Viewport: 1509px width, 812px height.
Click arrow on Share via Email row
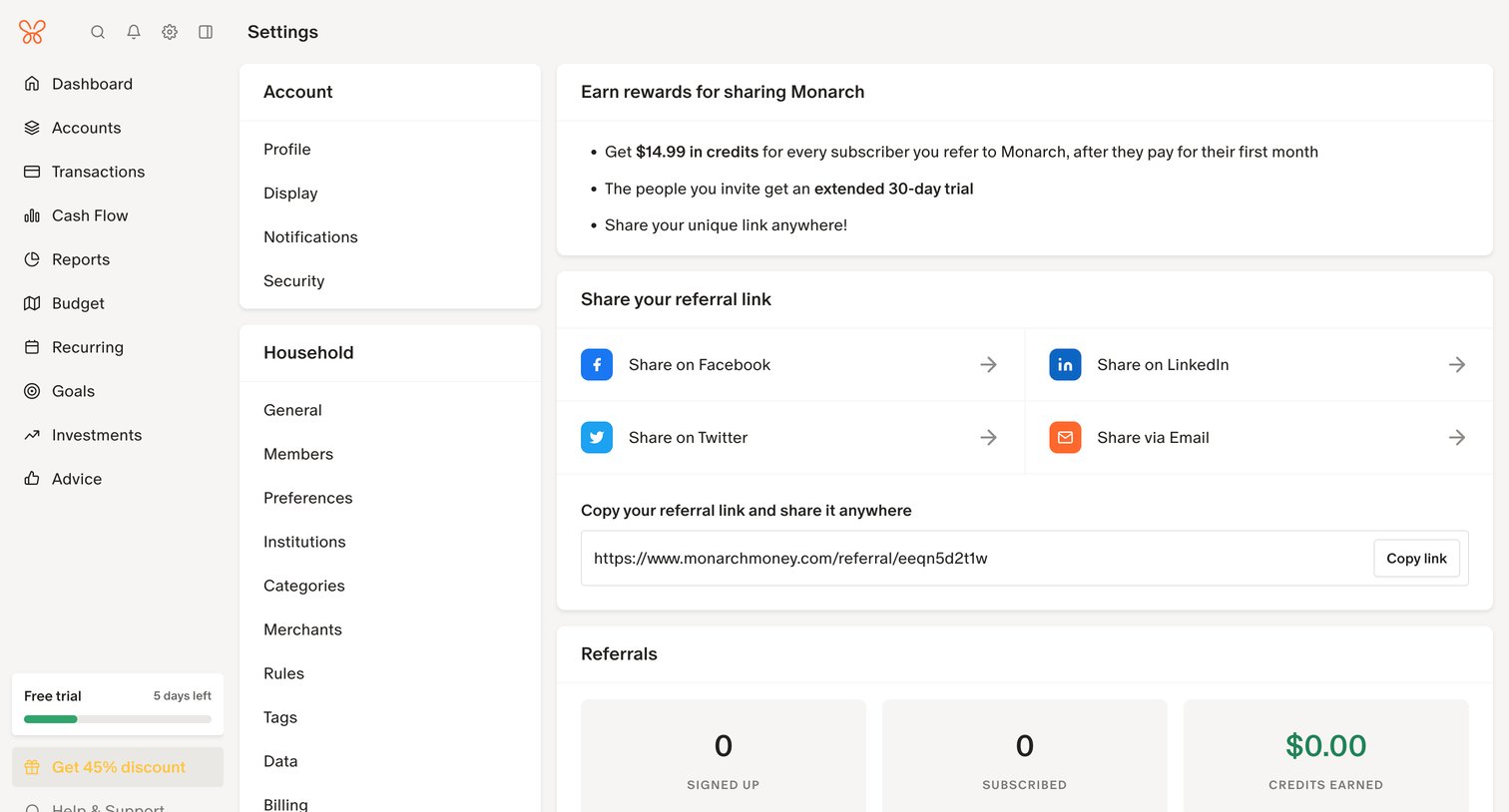(x=1457, y=437)
